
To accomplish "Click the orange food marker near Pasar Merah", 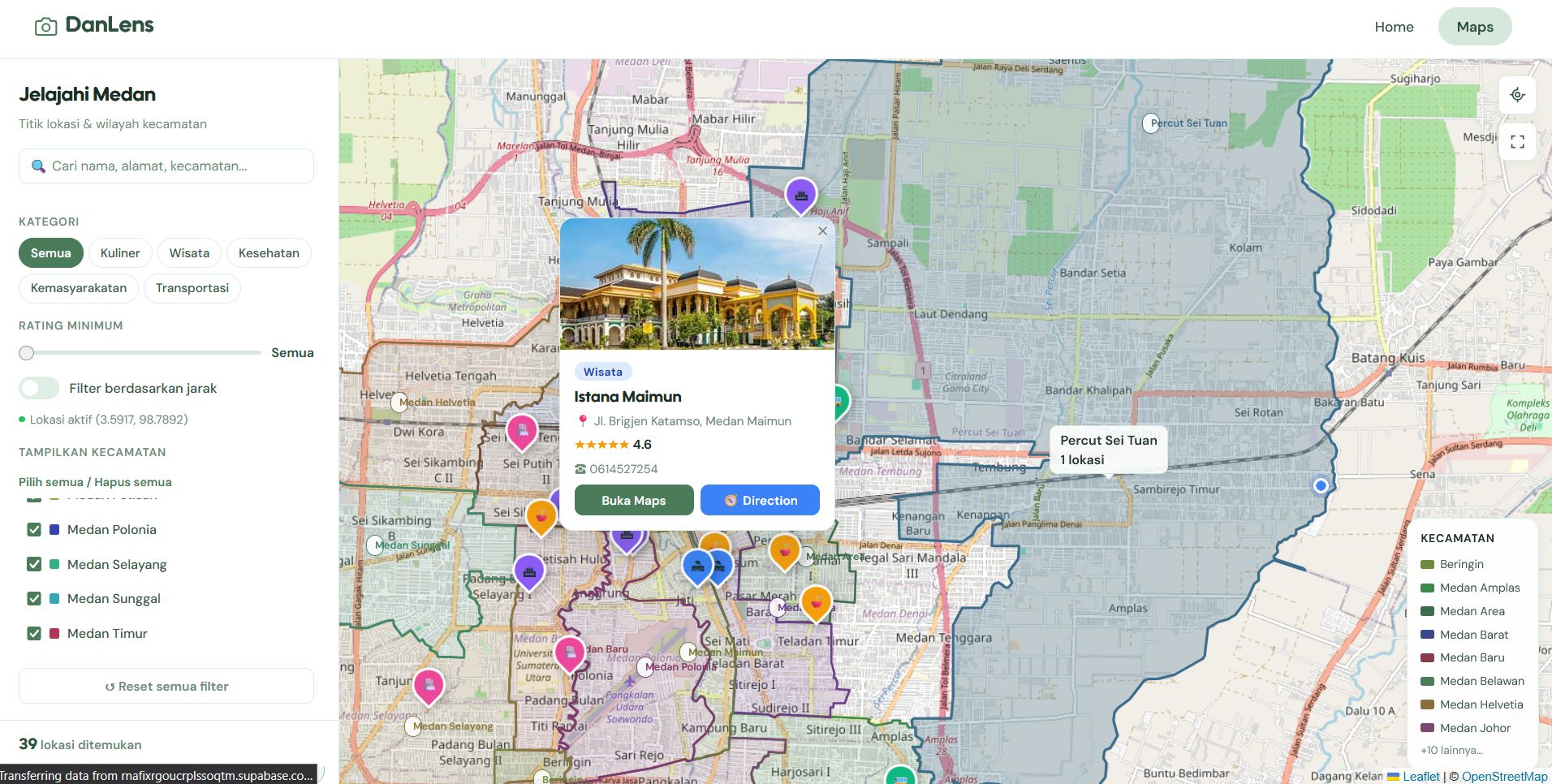I will [x=816, y=604].
